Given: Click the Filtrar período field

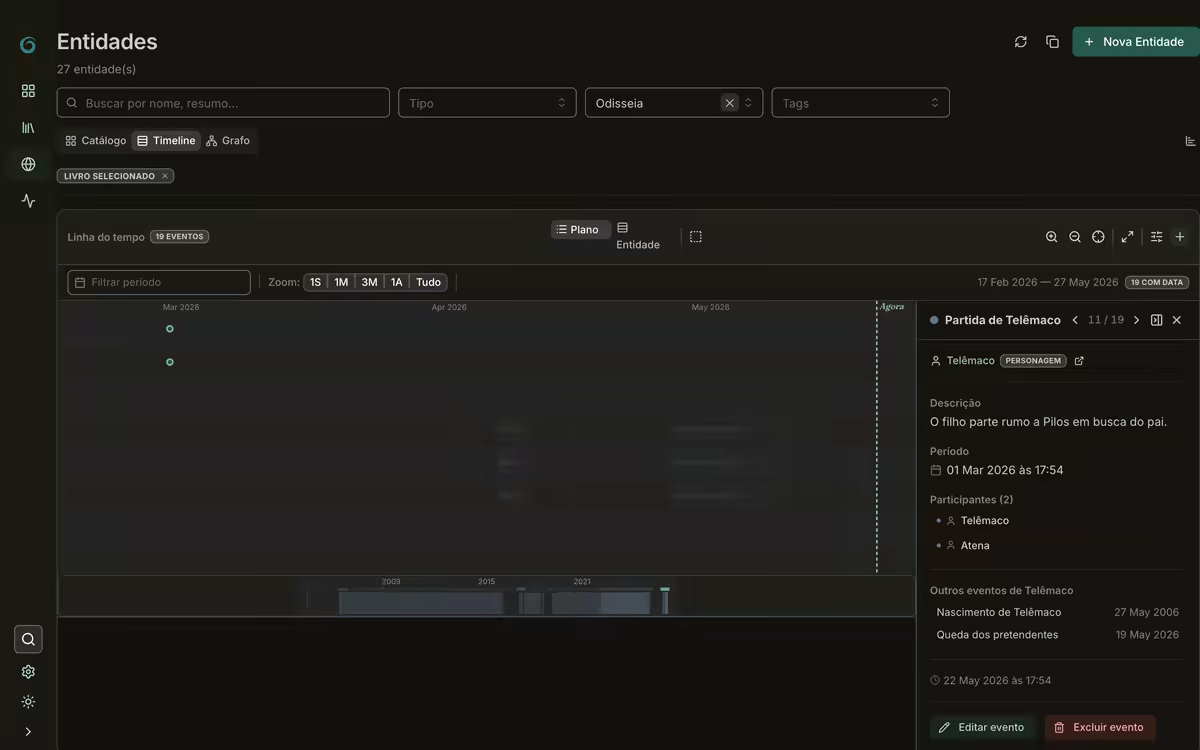Looking at the screenshot, I should [x=159, y=282].
